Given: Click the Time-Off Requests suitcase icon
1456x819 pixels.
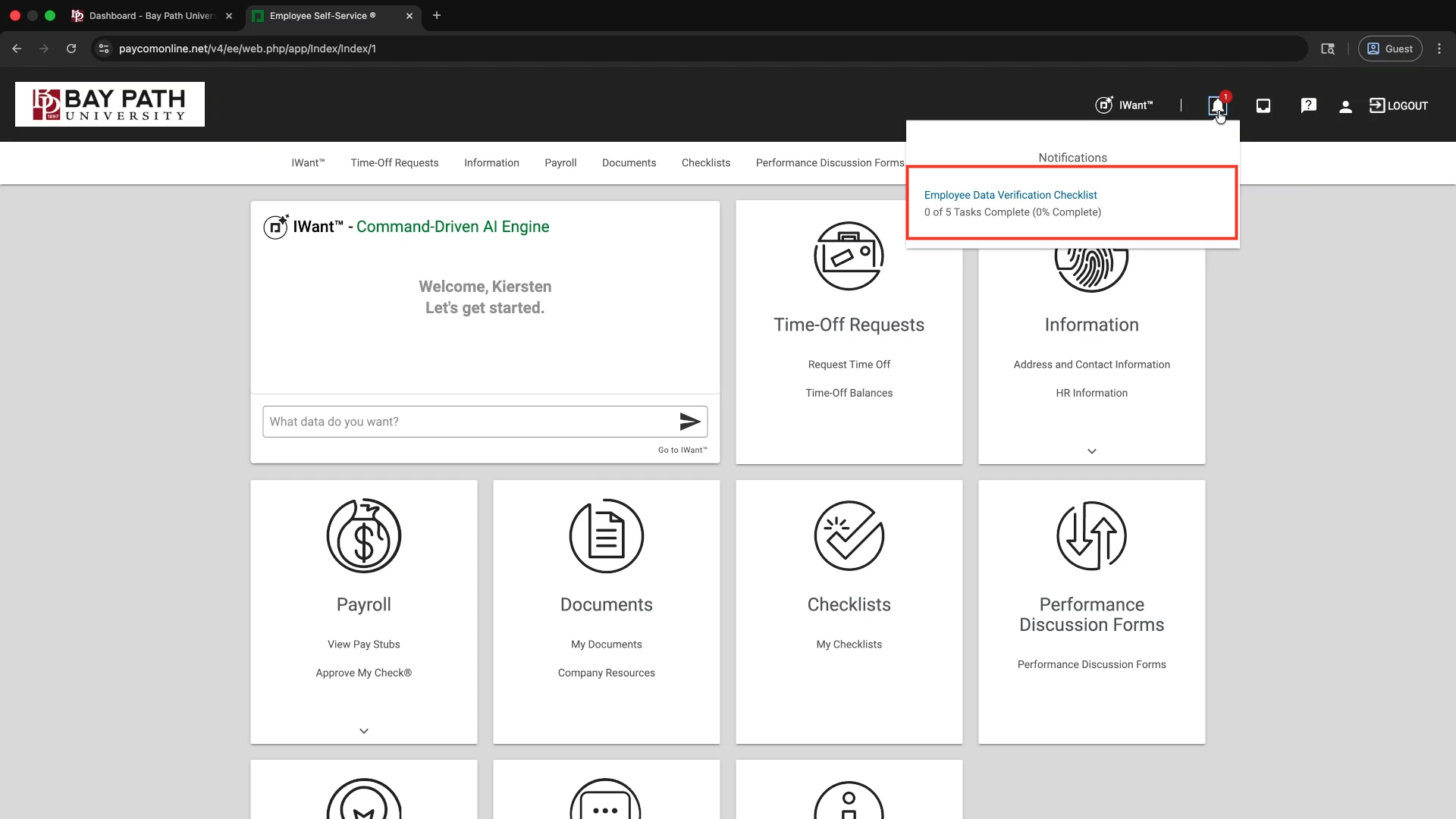Looking at the screenshot, I should 849,256.
